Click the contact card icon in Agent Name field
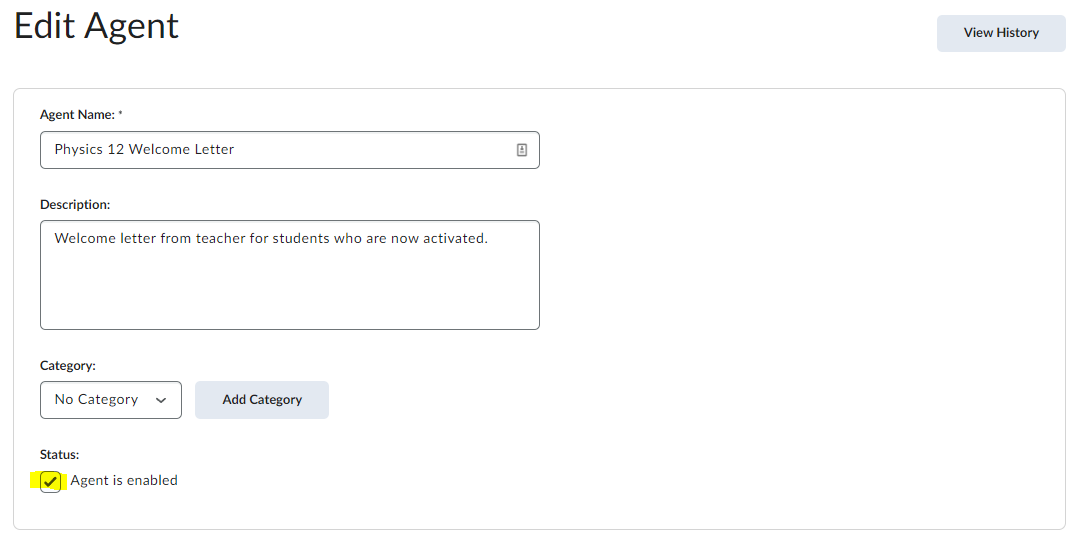This screenshot has height=540, width=1078. 522,150
